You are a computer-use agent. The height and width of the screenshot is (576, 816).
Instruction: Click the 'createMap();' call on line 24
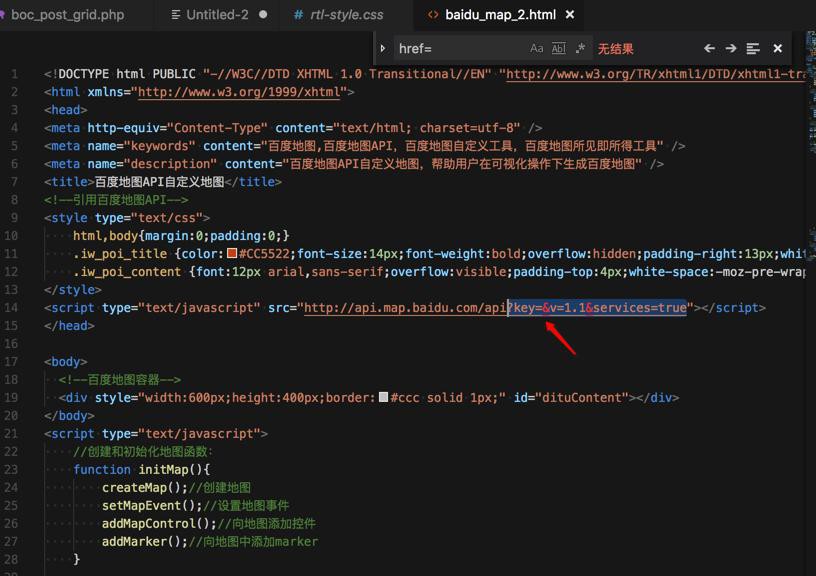[145, 488]
